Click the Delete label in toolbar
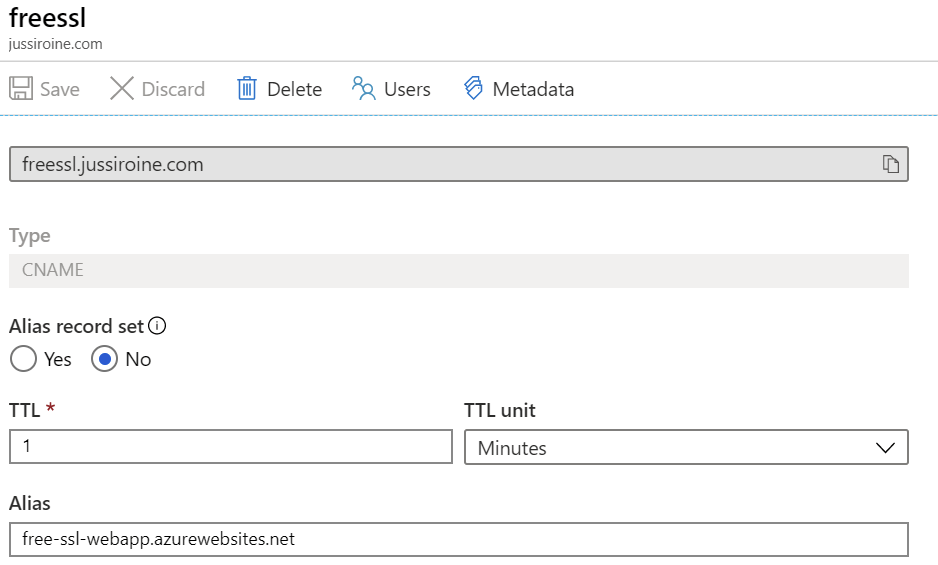 [x=294, y=89]
